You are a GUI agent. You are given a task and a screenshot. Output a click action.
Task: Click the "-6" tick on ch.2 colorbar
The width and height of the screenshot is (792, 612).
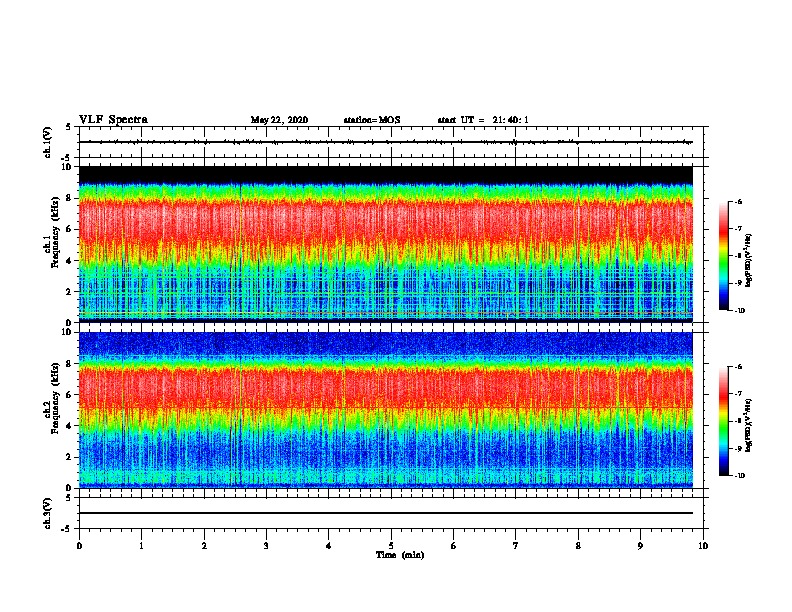coord(738,367)
